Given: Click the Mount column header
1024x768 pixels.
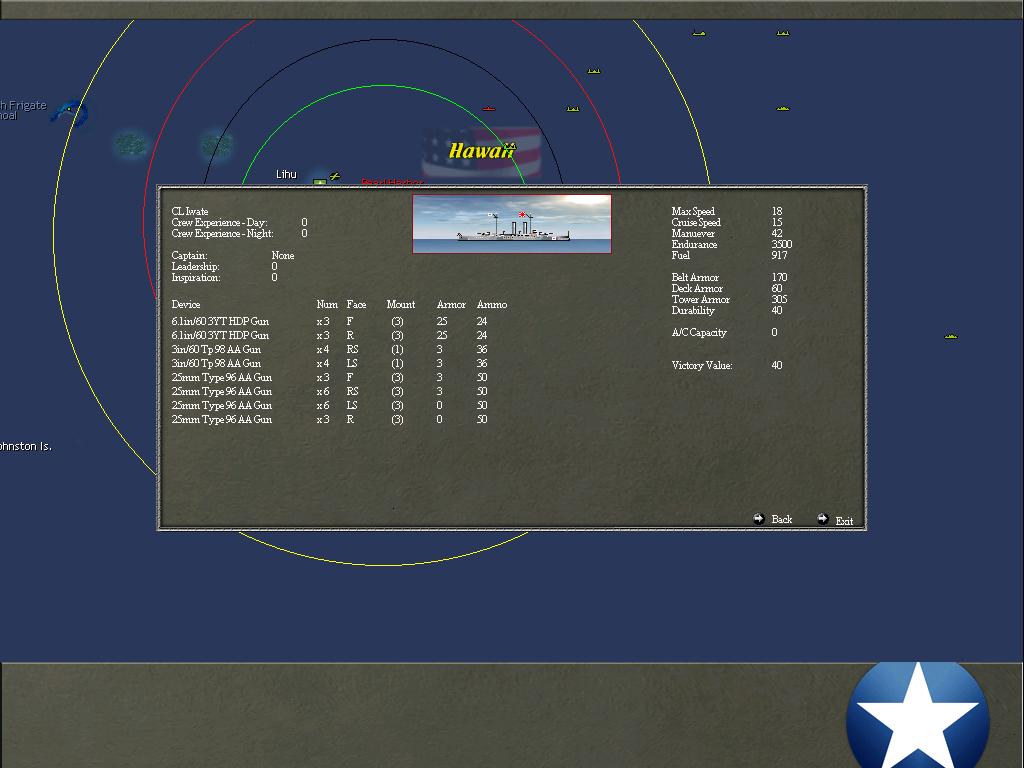Looking at the screenshot, I should tap(401, 304).
